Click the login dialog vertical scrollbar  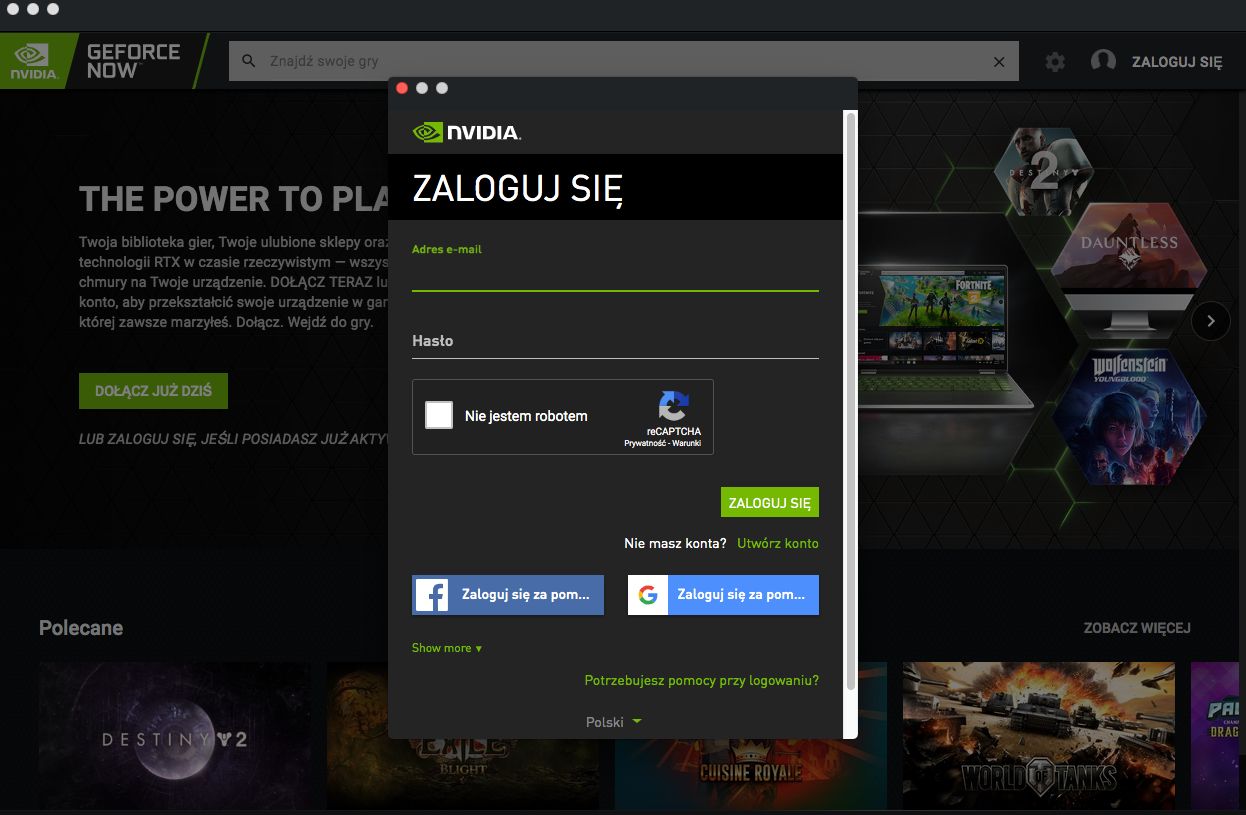[x=851, y=400]
